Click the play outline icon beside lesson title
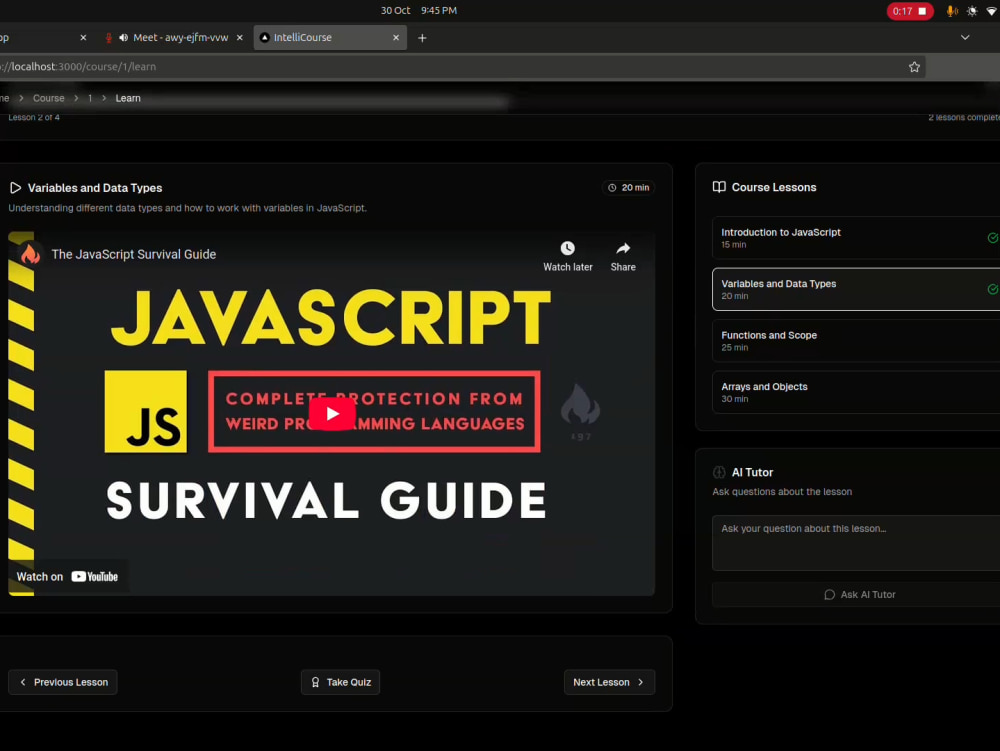 point(15,188)
